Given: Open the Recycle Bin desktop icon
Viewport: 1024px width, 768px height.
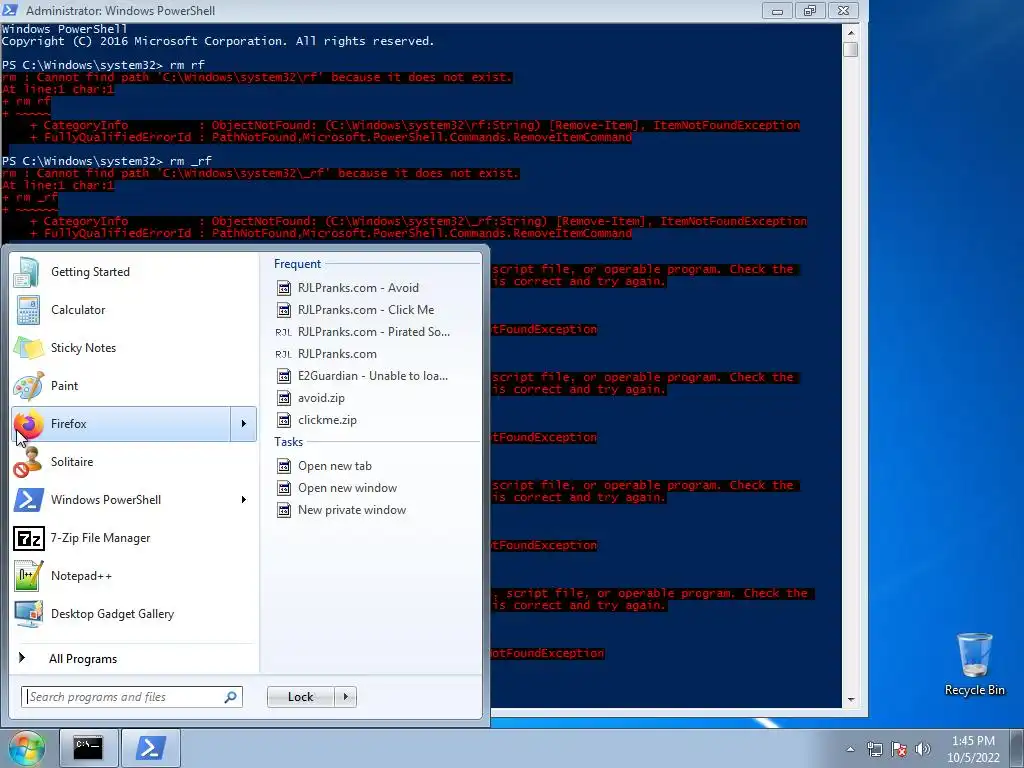Looking at the screenshot, I should click(x=974, y=664).
